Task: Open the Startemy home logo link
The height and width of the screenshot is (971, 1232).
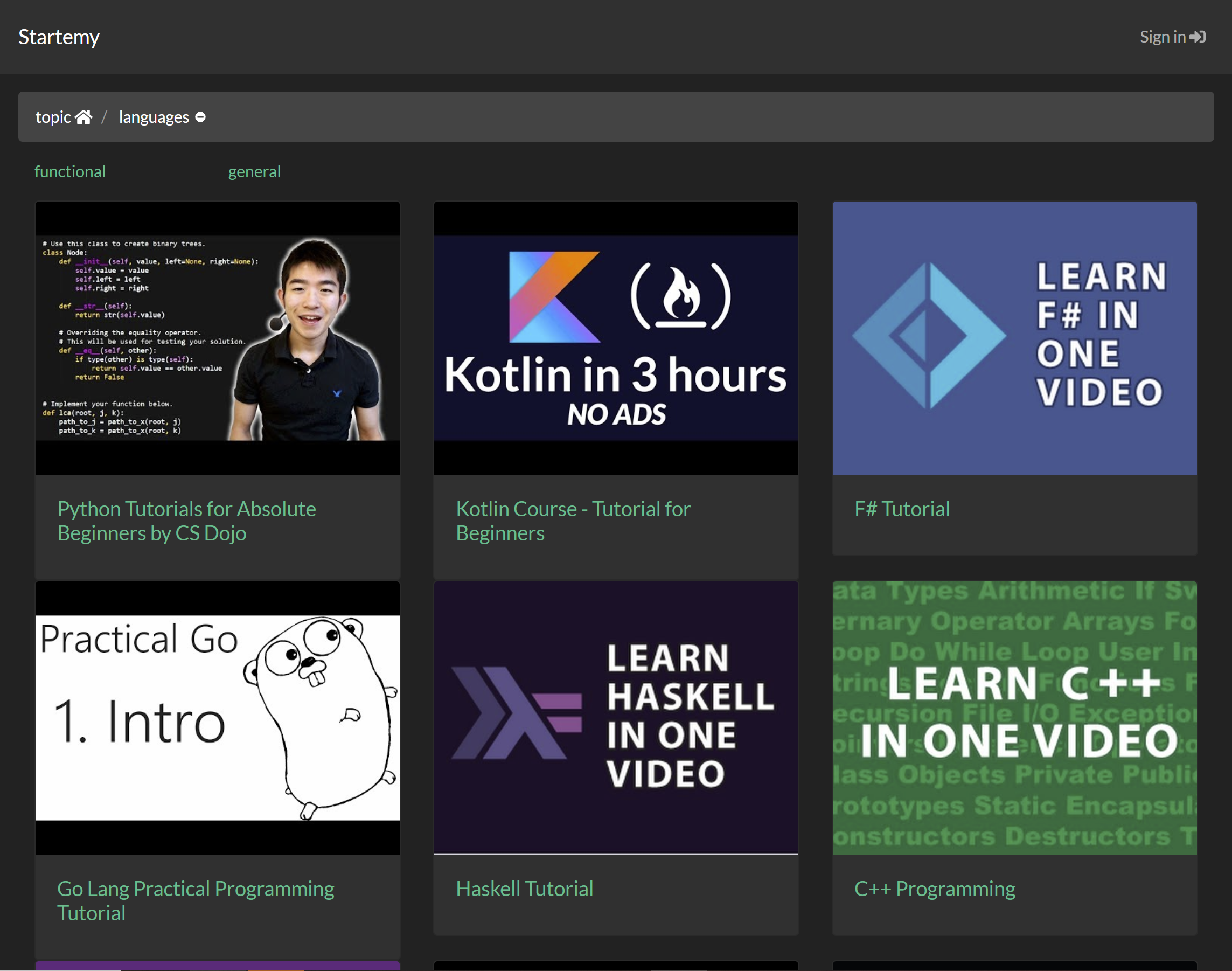Action: 59,37
